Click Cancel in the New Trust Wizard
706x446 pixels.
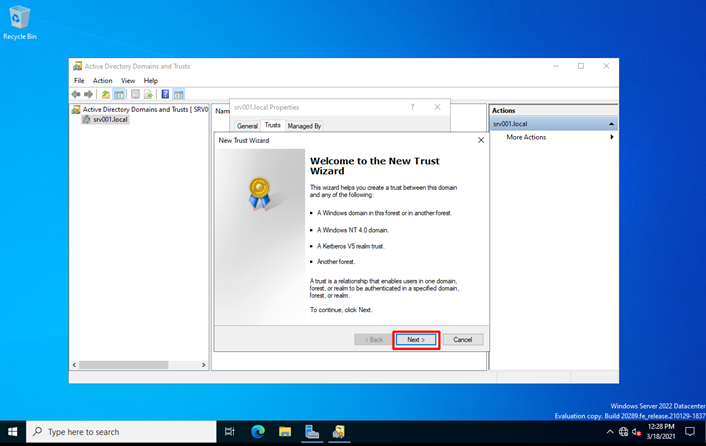point(463,340)
